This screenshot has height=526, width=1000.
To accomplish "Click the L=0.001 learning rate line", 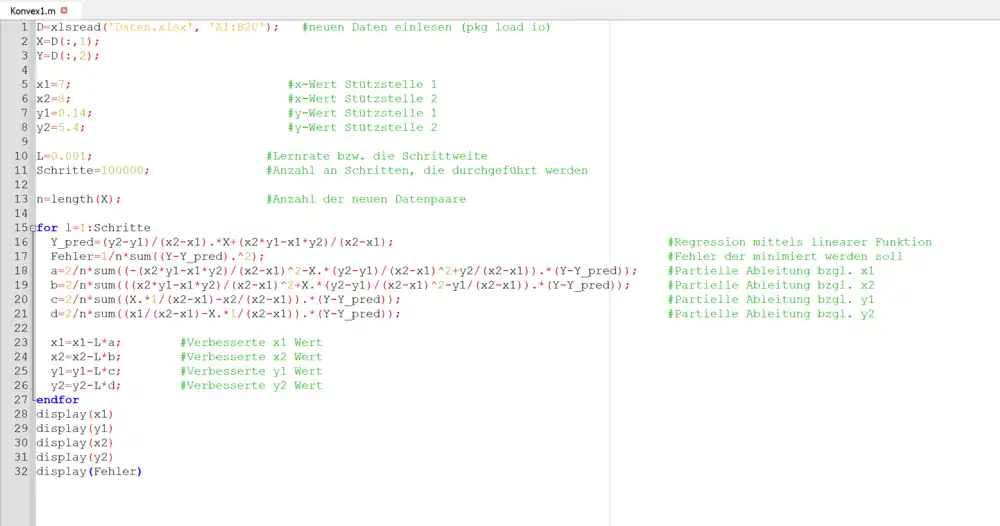I will click(x=64, y=156).
